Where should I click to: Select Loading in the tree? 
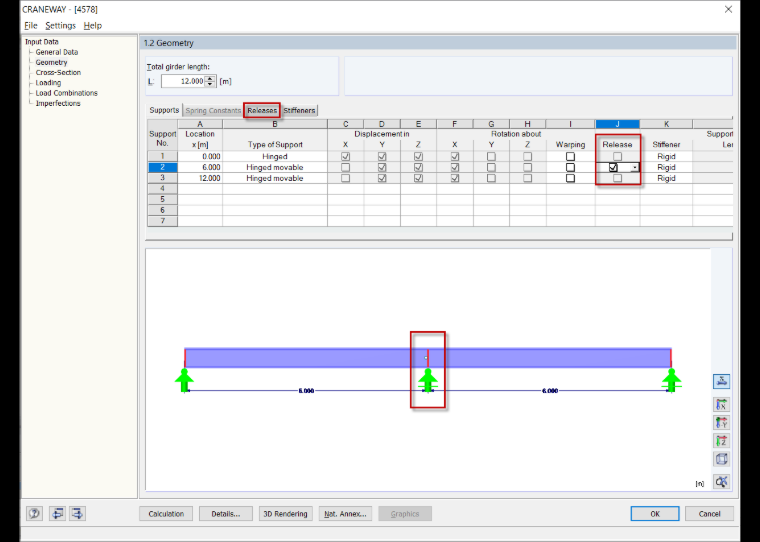point(48,83)
